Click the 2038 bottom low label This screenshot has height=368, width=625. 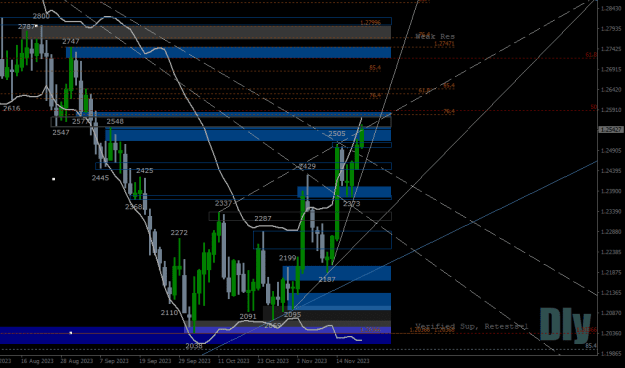pos(194,346)
